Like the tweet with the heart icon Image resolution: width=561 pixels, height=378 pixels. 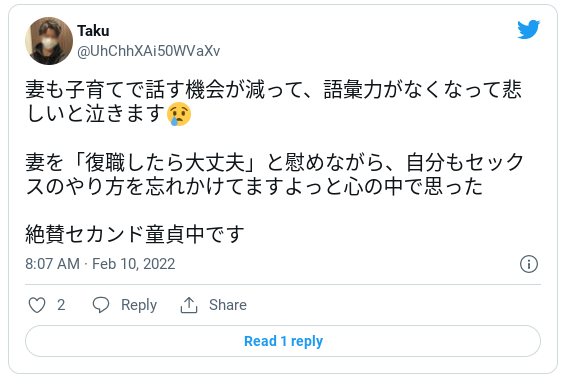[x=37, y=305]
